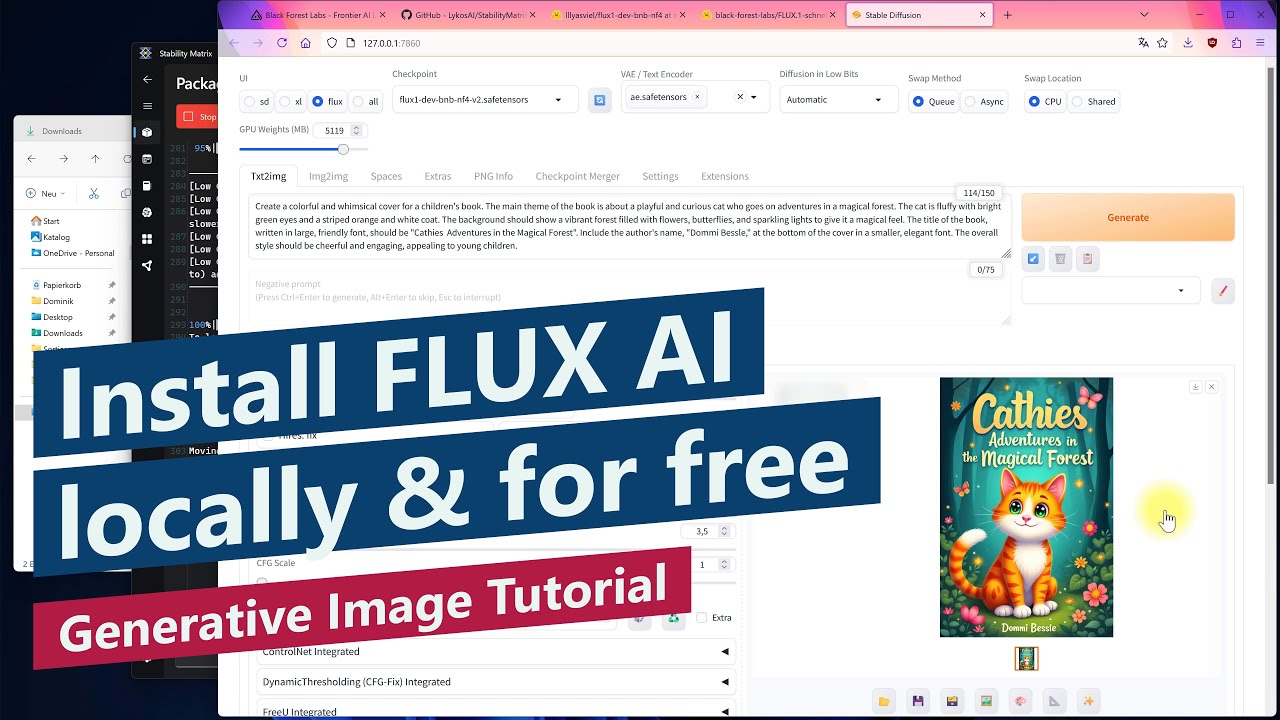Select the flux UI radio option
Image resolution: width=1280 pixels, height=720 pixels.
pos(327,101)
